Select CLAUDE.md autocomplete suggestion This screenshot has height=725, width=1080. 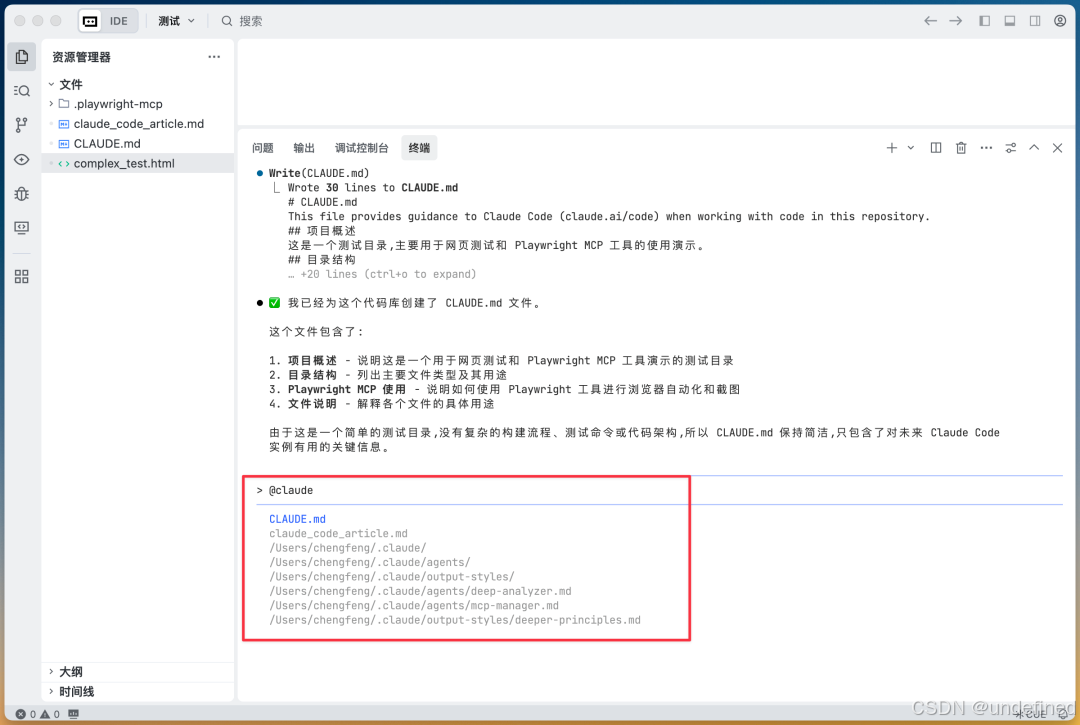tap(297, 519)
